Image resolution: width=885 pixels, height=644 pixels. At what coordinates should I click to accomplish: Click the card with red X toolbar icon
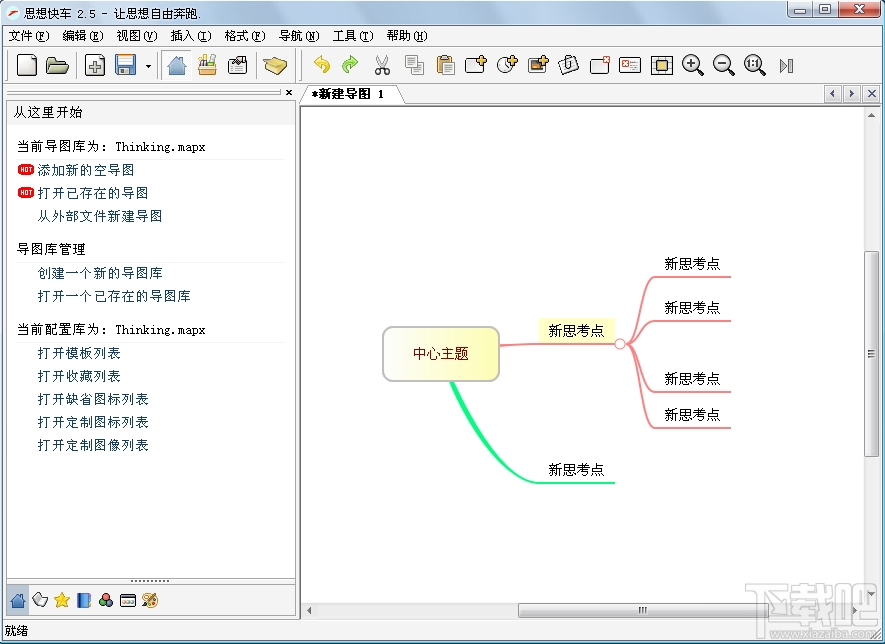pos(630,65)
